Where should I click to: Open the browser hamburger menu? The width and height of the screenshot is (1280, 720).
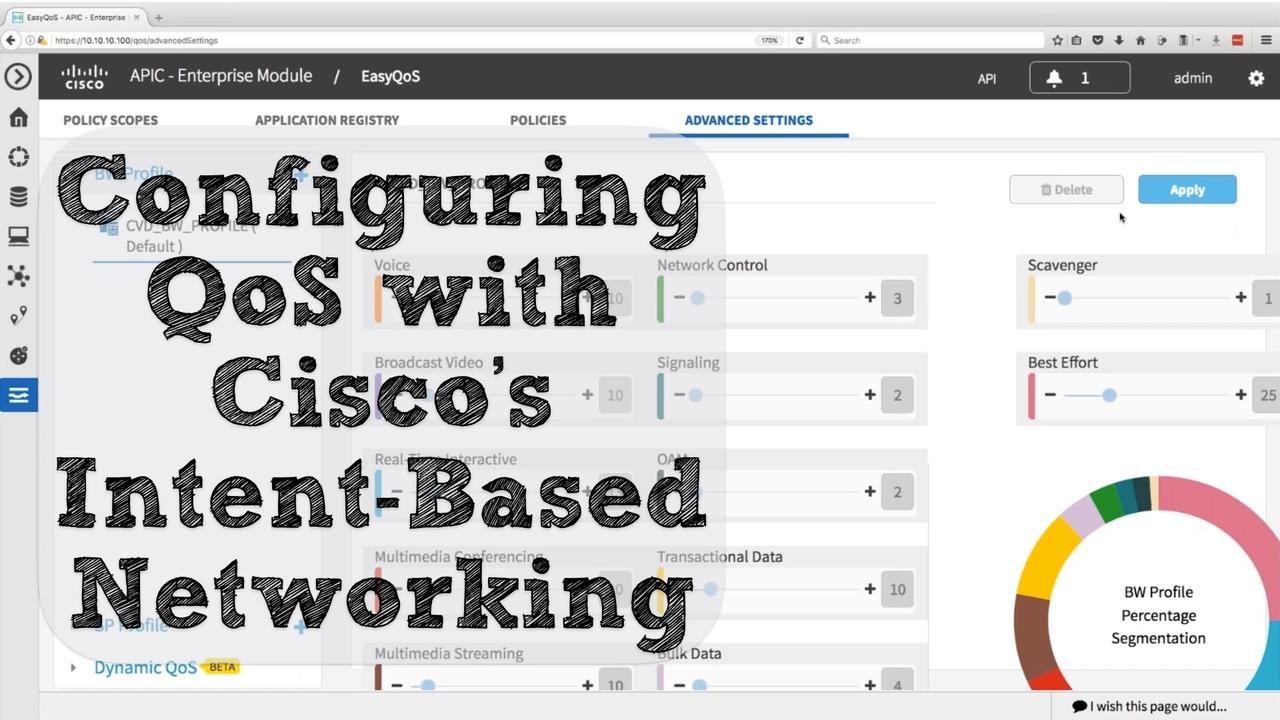click(x=1266, y=40)
